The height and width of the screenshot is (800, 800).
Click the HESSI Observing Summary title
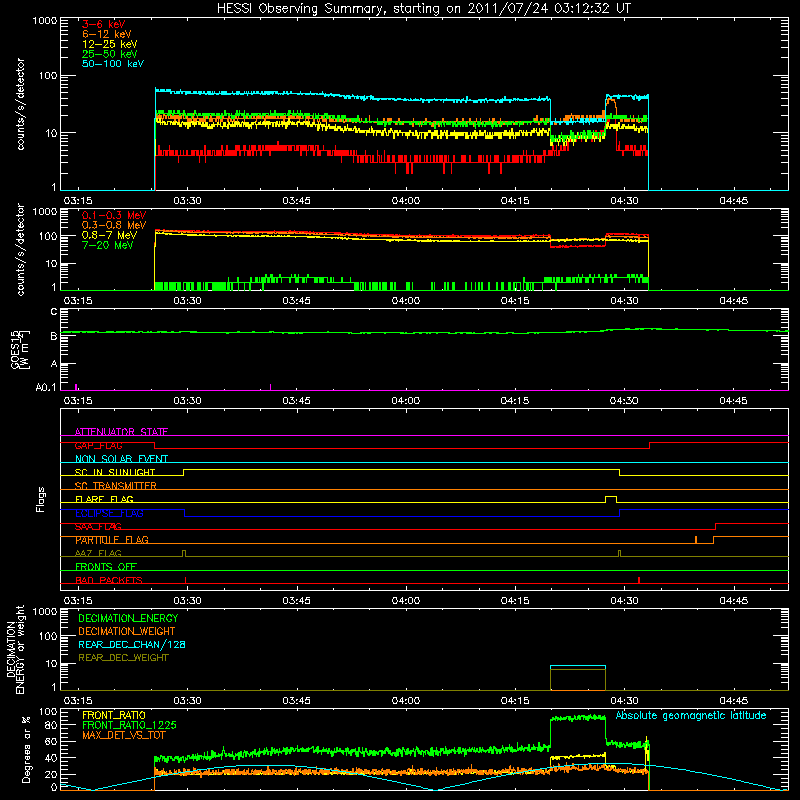(x=423, y=9)
